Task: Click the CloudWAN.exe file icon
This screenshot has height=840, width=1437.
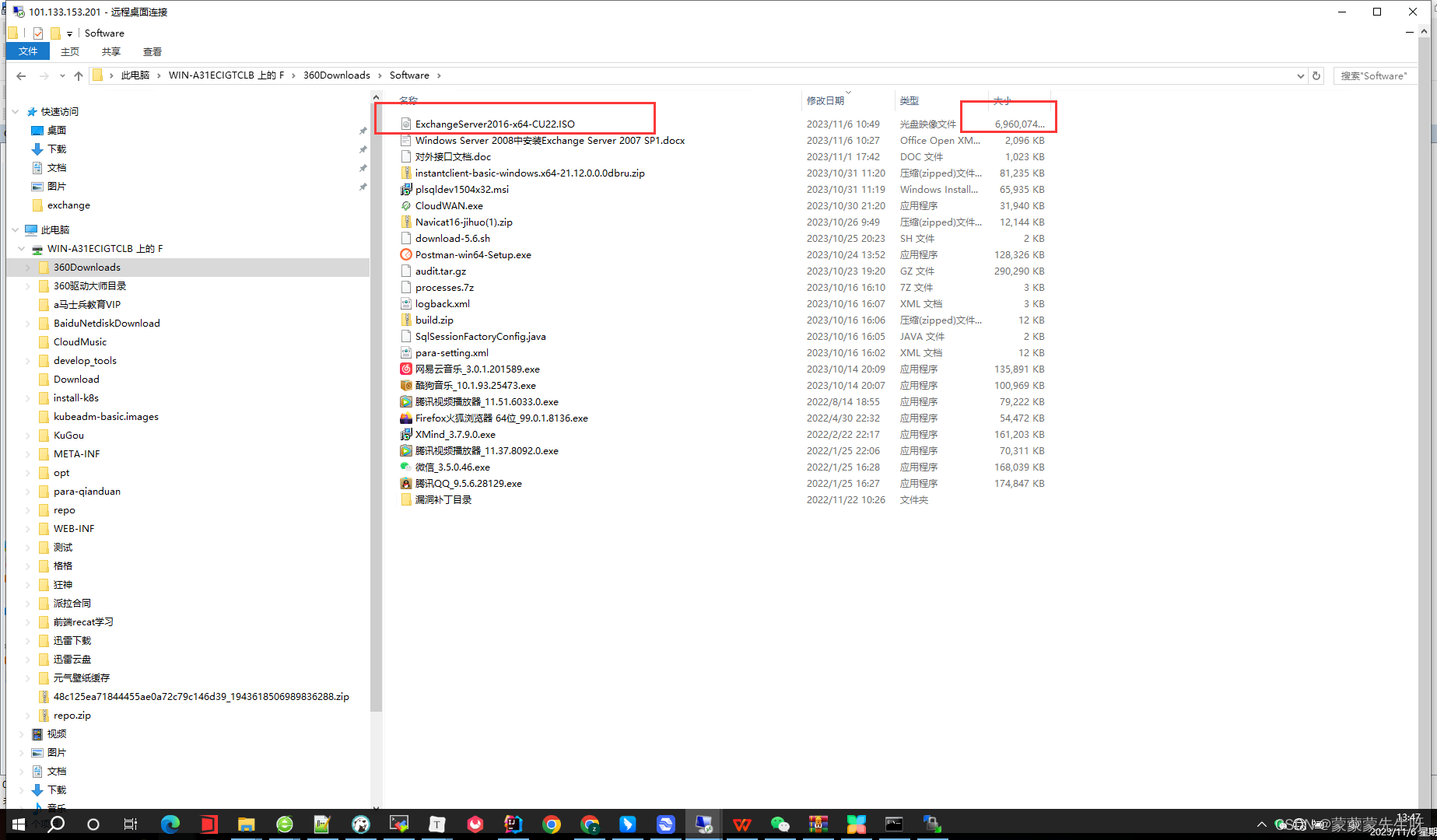Action: [x=406, y=205]
